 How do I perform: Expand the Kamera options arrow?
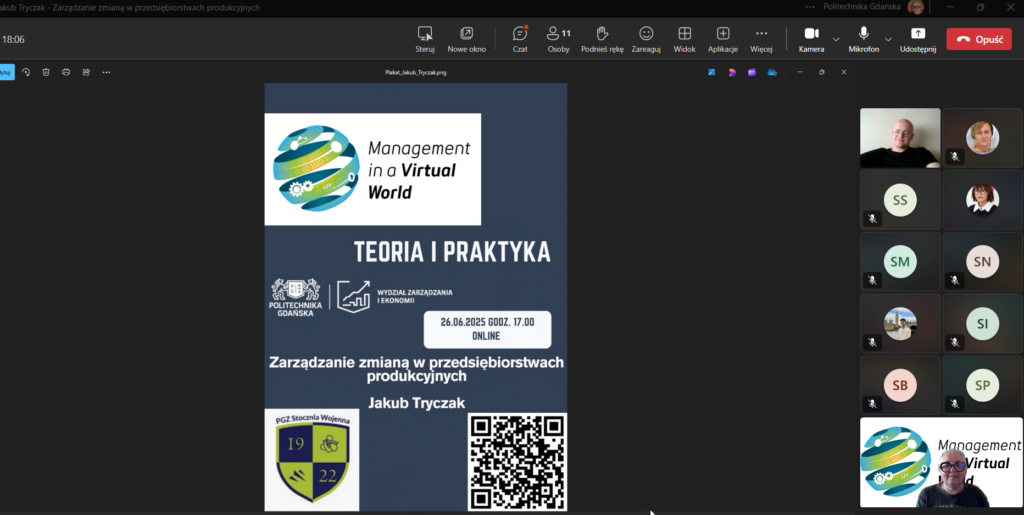point(836,39)
